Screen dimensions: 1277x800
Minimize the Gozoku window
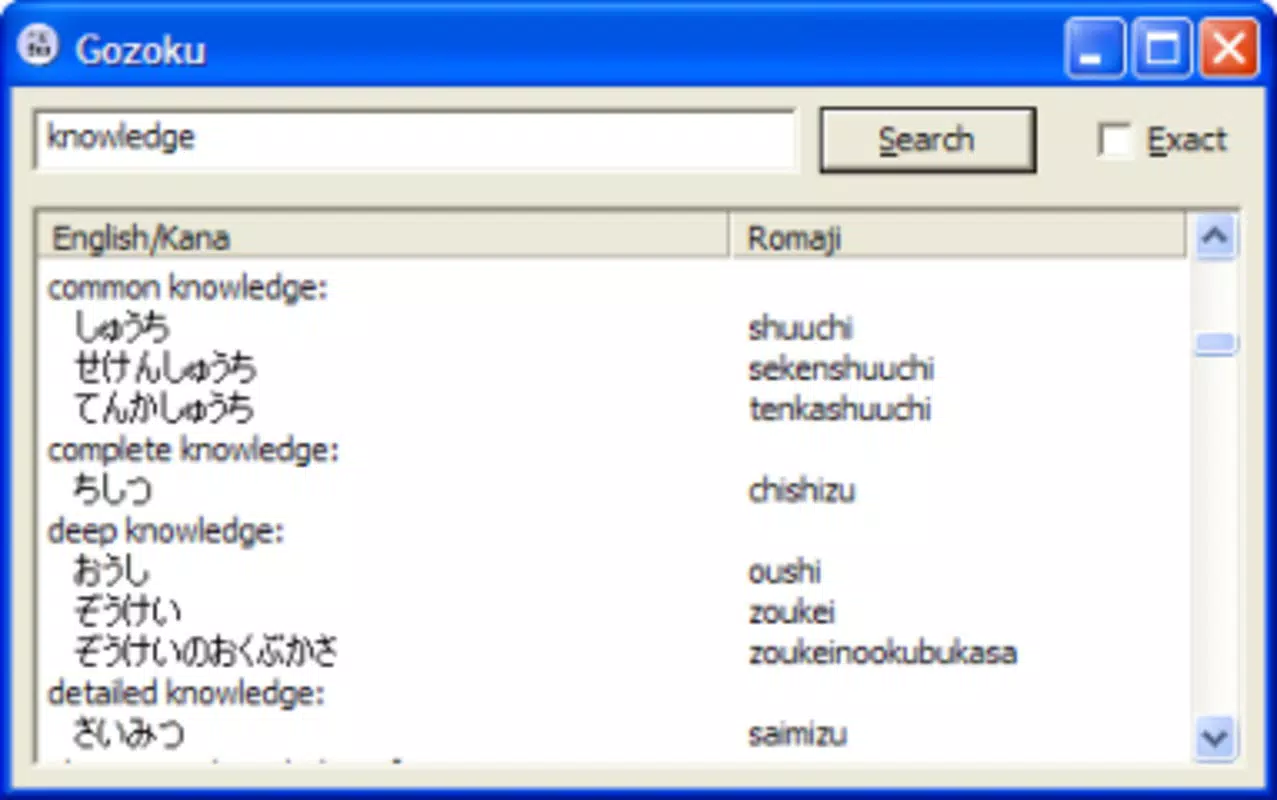(1094, 47)
